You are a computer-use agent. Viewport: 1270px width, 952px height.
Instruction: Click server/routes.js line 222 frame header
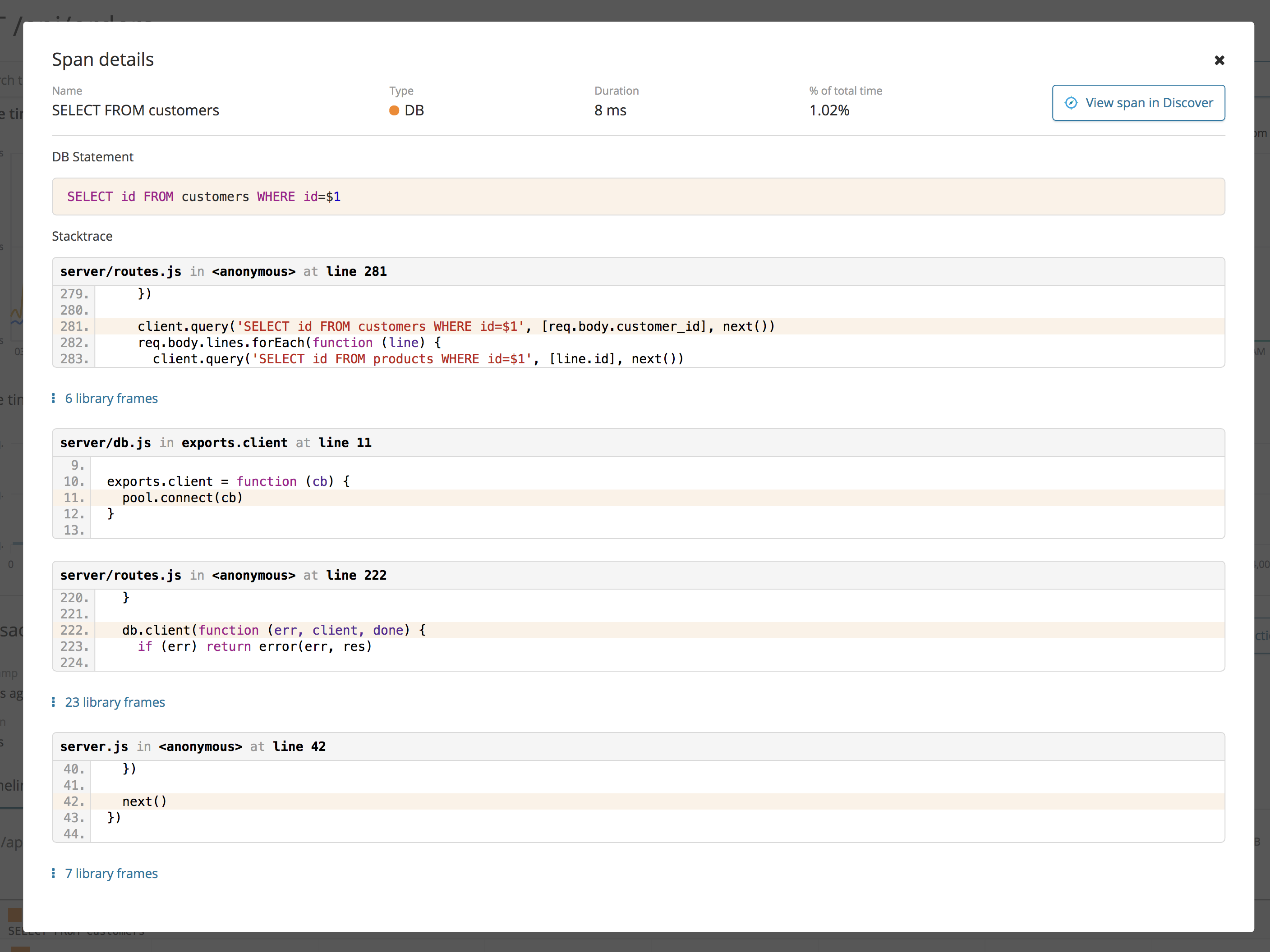point(223,575)
